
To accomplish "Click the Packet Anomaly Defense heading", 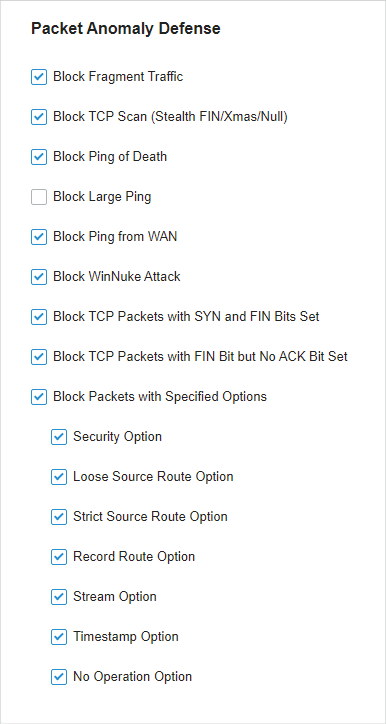I will point(126,29).
